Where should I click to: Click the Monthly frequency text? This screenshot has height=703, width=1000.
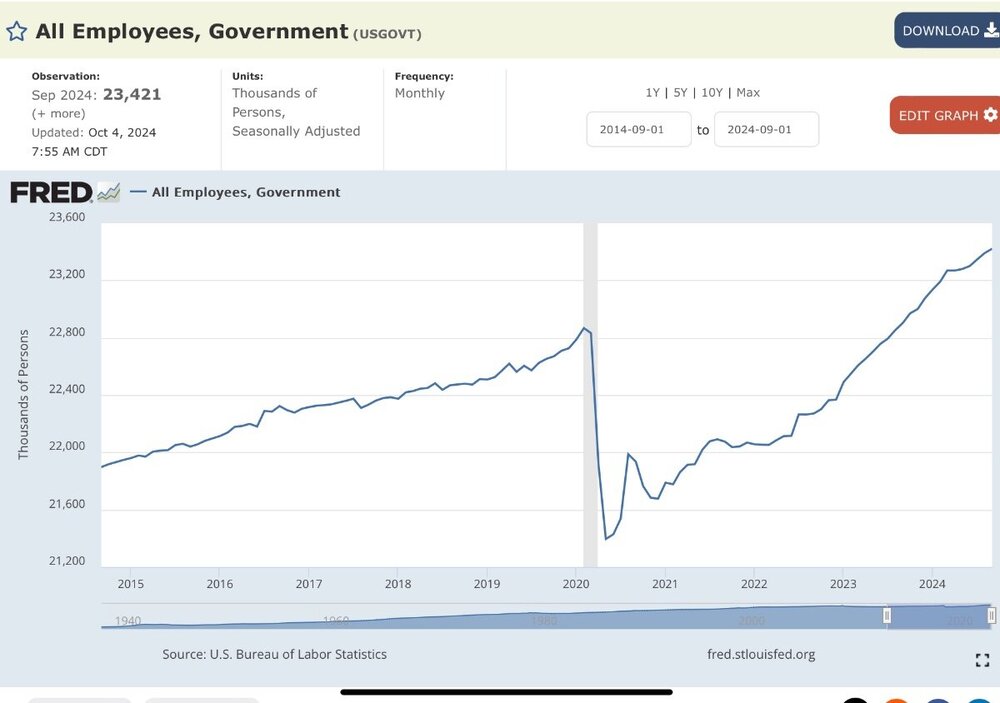[x=420, y=93]
